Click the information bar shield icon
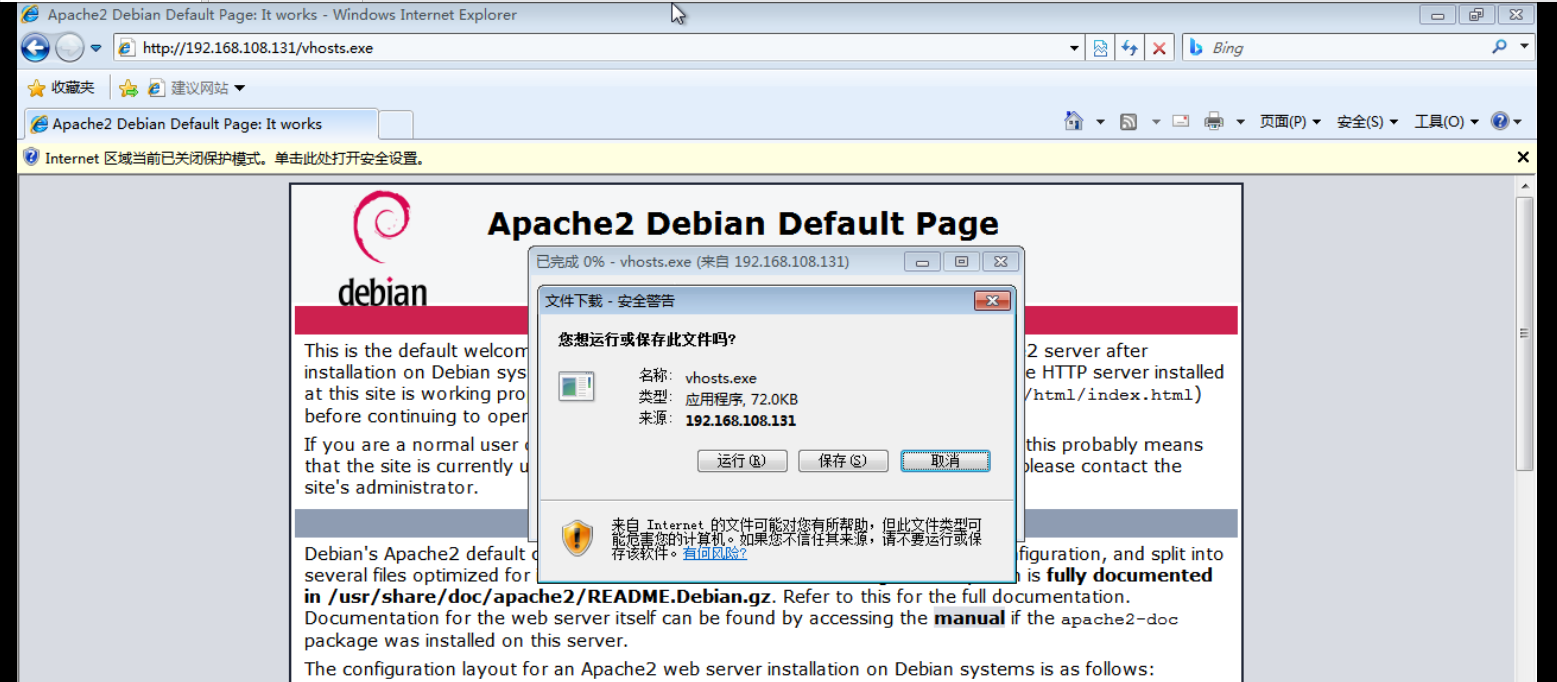Screen dimensions: 1557x682 [31, 157]
